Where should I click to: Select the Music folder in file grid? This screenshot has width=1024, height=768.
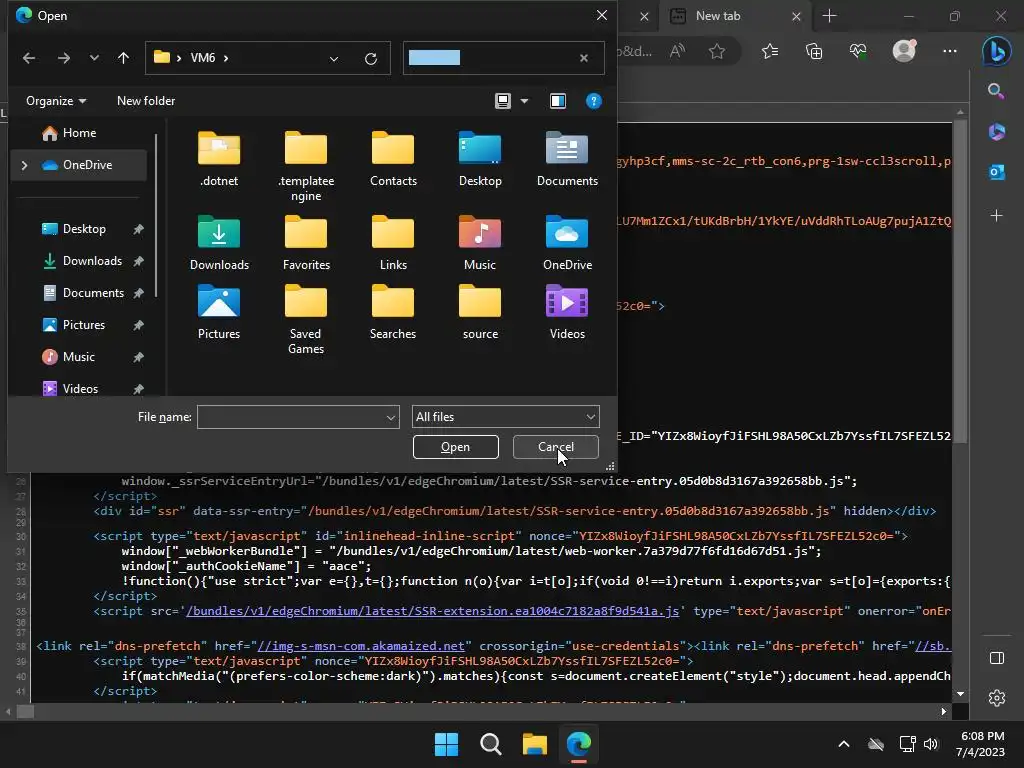(x=480, y=243)
